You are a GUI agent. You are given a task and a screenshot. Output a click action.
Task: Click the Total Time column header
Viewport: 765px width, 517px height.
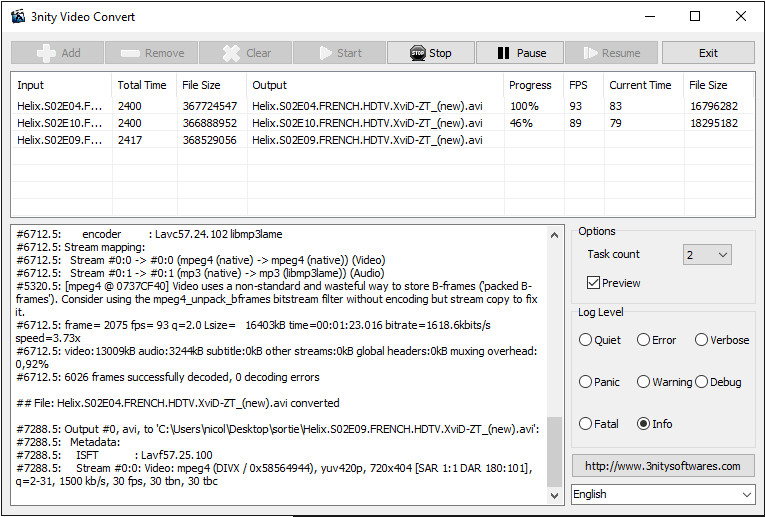[x=145, y=85]
